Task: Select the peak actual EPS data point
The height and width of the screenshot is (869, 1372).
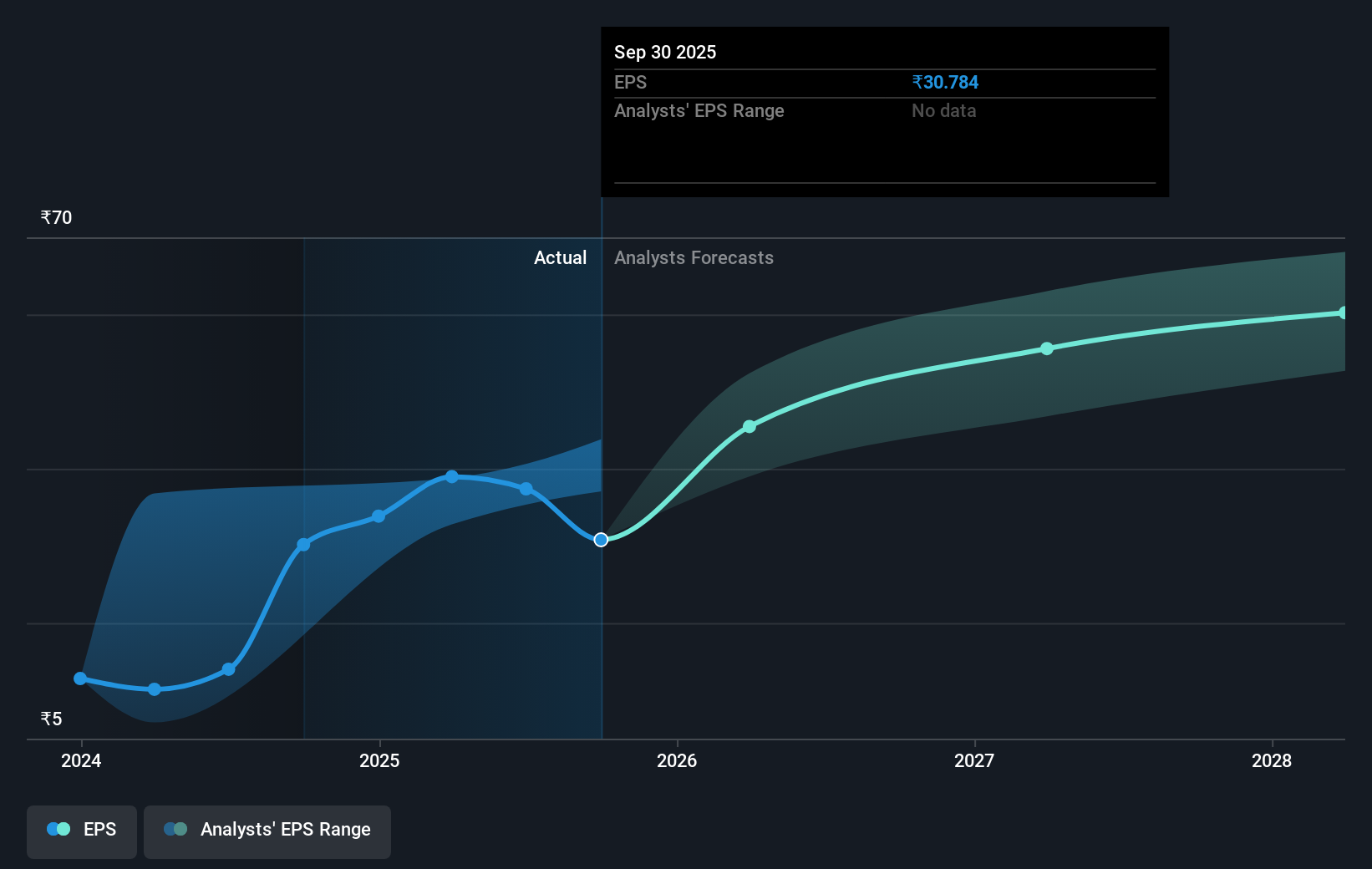Action: pos(452,477)
